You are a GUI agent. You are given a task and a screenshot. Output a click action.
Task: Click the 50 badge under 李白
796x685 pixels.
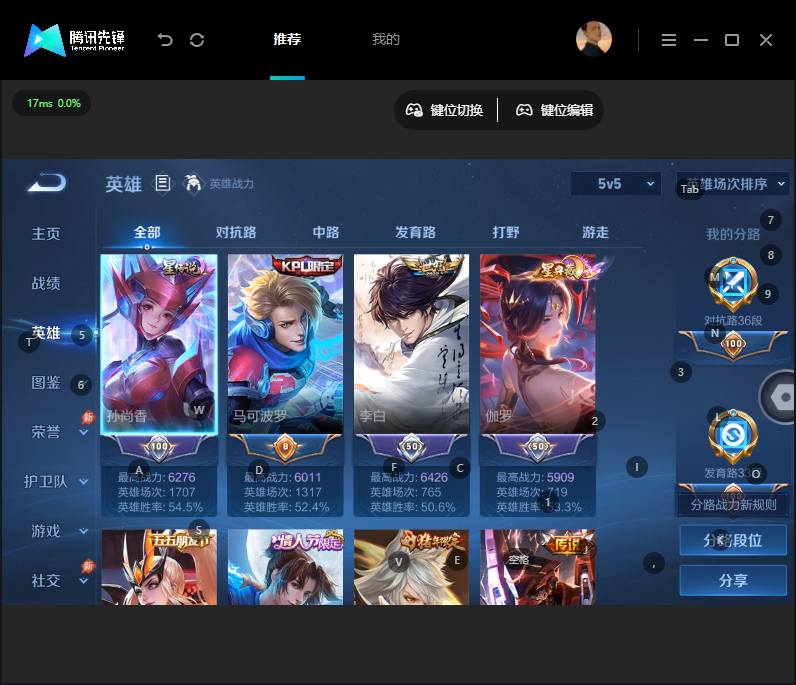tap(411, 446)
